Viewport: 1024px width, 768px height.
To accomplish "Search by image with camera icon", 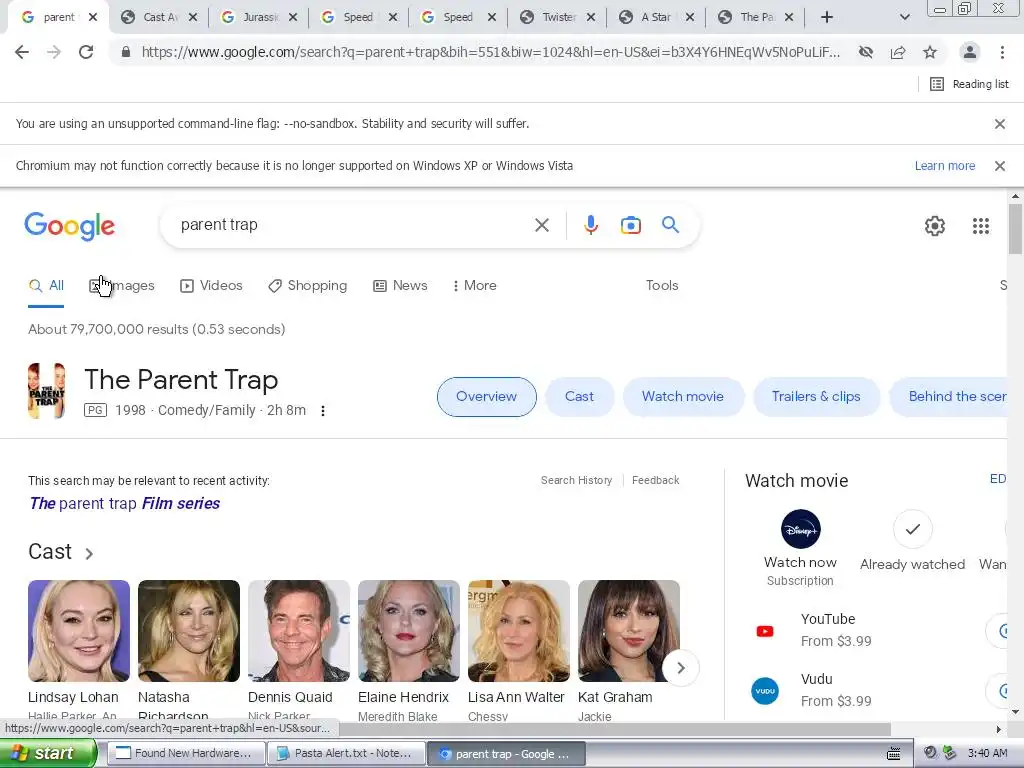I will coord(630,225).
